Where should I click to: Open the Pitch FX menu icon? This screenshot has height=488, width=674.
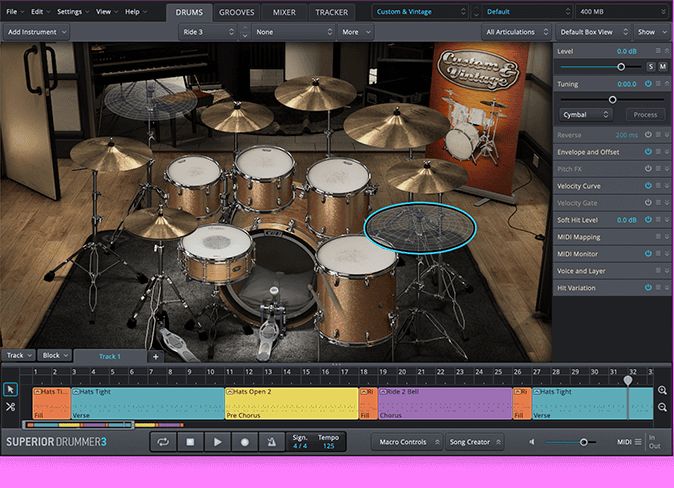tap(658, 169)
